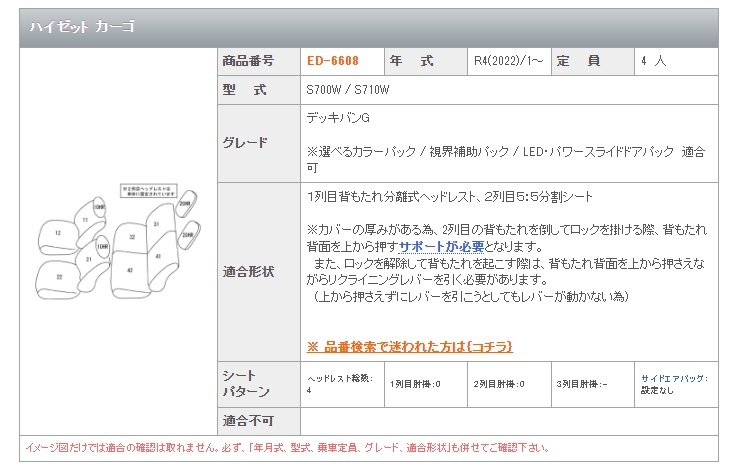Click the 1列目肘掛:0 cell
This screenshot has width=735, height=471.
tap(426, 384)
